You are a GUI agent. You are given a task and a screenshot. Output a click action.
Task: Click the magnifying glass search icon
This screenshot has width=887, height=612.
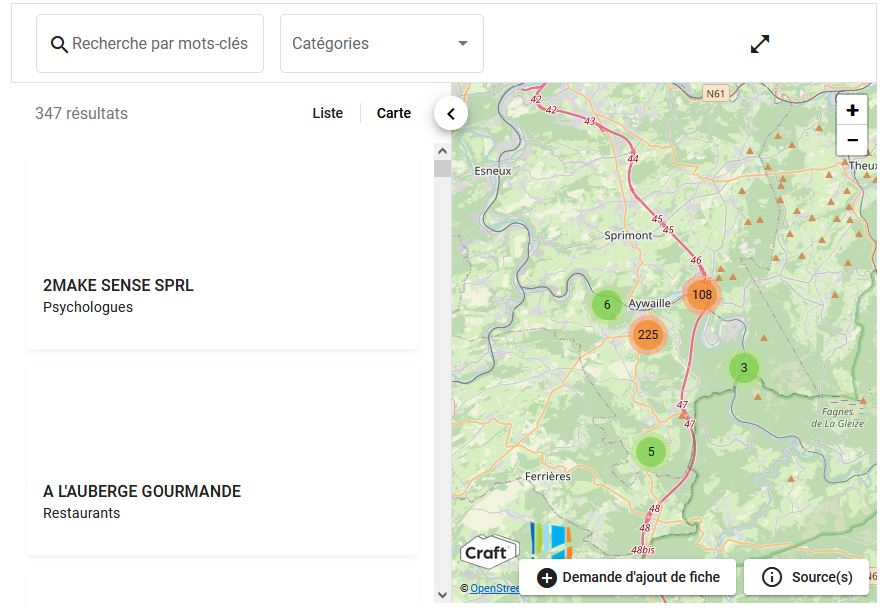click(59, 44)
